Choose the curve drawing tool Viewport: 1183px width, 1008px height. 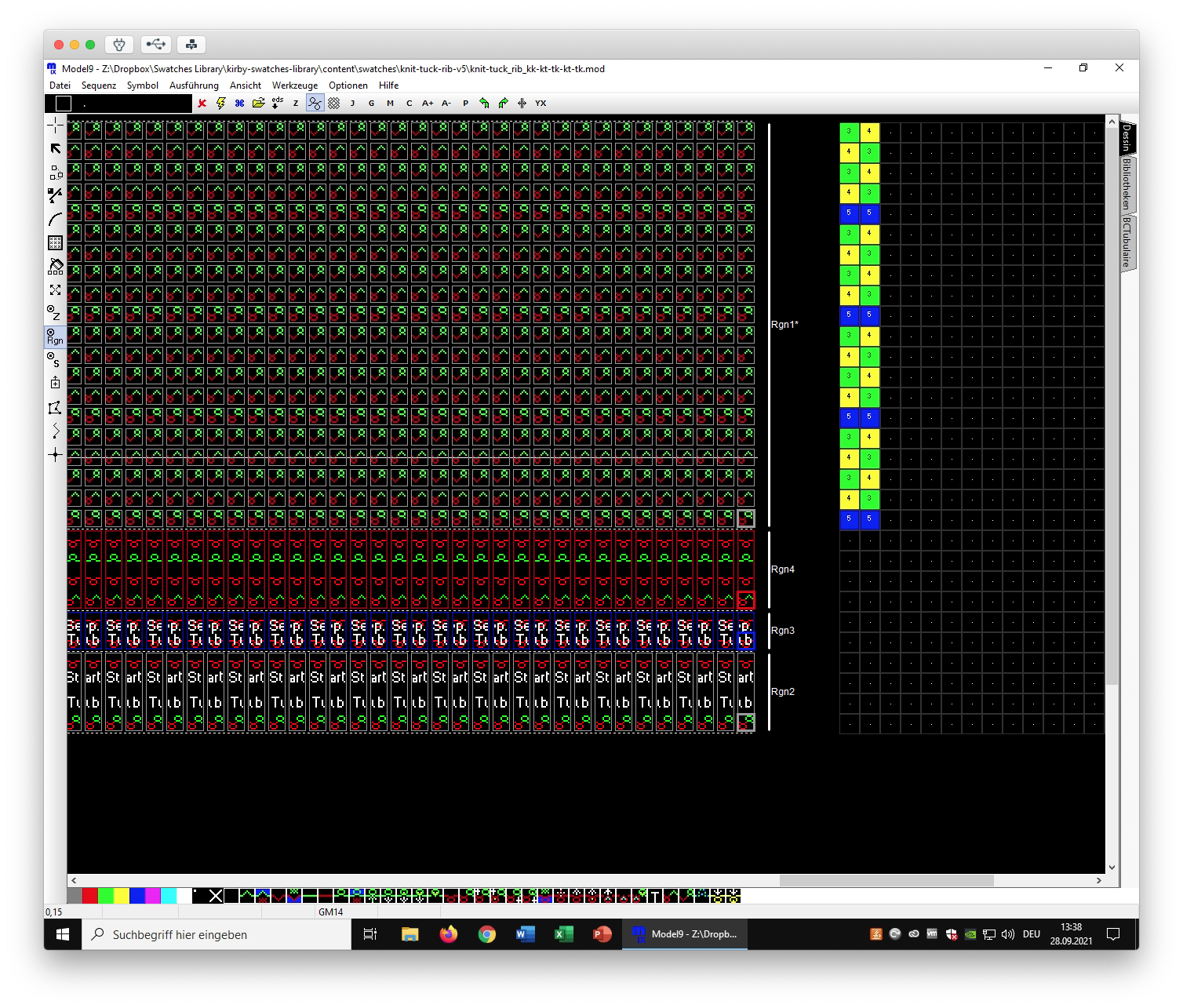tap(55, 220)
